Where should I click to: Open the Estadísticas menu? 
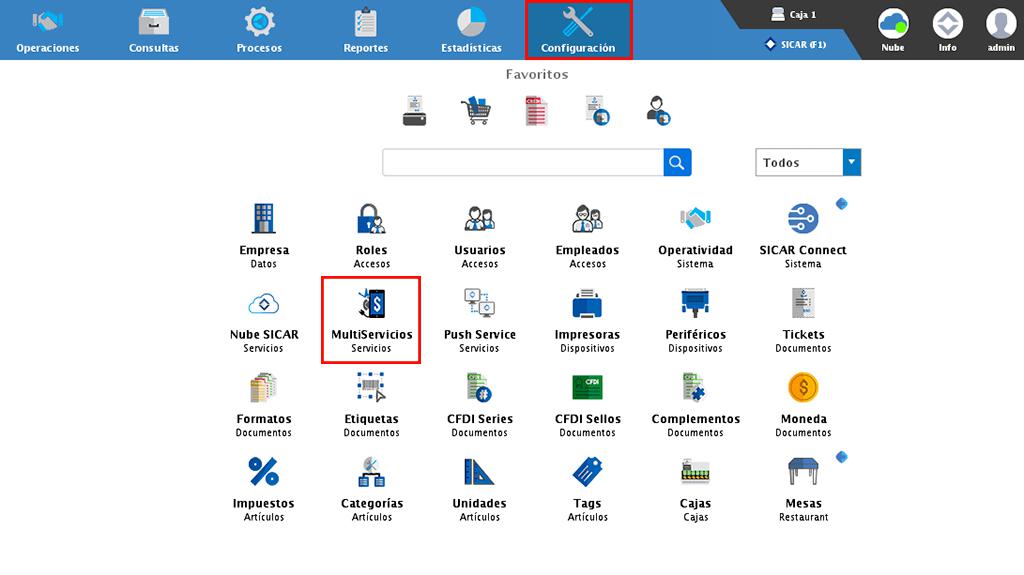(472, 30)
